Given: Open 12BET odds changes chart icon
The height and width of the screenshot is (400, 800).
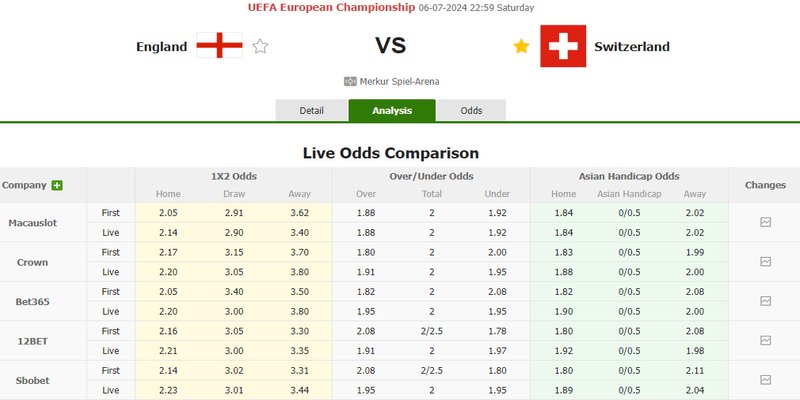Looking at the screenshot, I should [765, 340].
